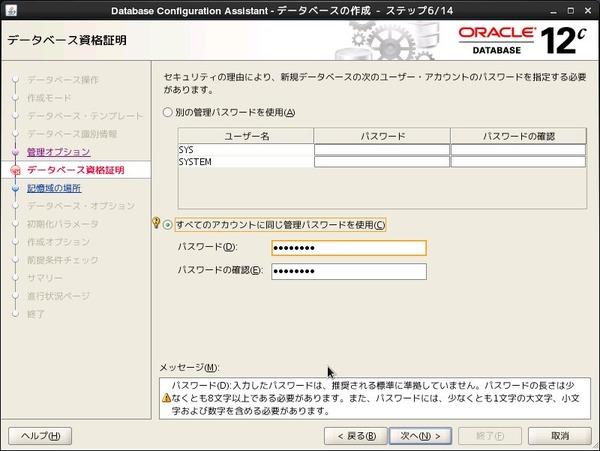600x451 pixels.
Task: Click the 作成オプション step
Action: [x=58, y=242]
